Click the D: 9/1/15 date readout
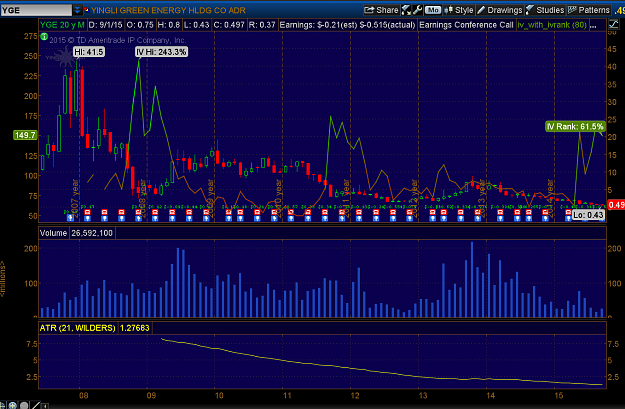 click(106, 25)
